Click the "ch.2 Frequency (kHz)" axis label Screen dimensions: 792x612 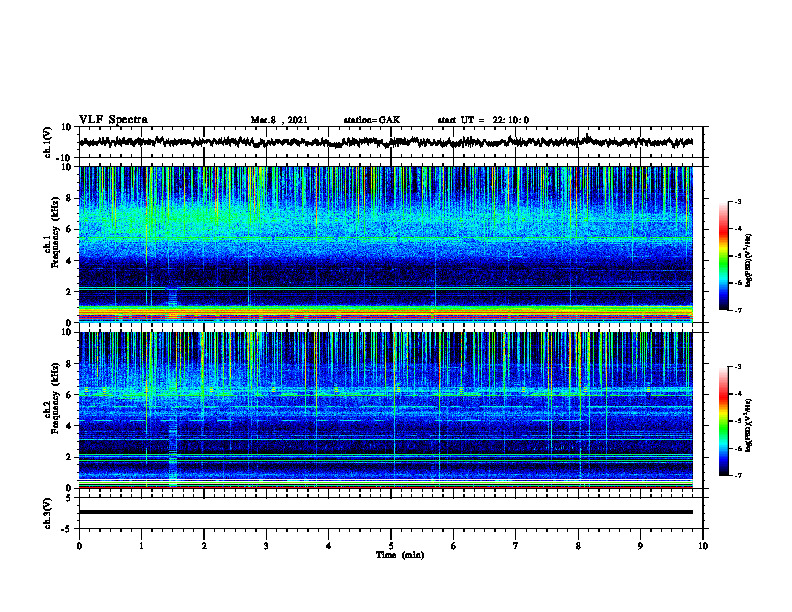(x=51, y=398)
